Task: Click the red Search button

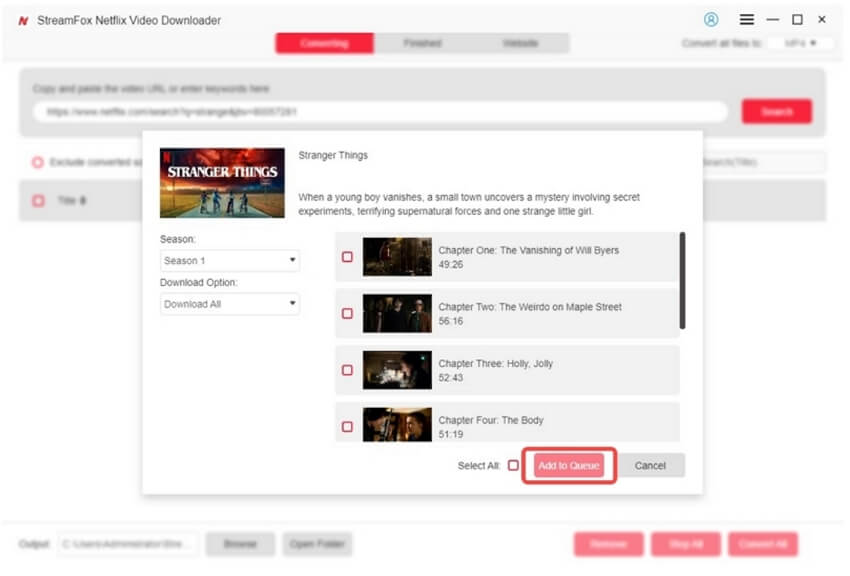Action: pyautogui.click(x=777, y=112)
